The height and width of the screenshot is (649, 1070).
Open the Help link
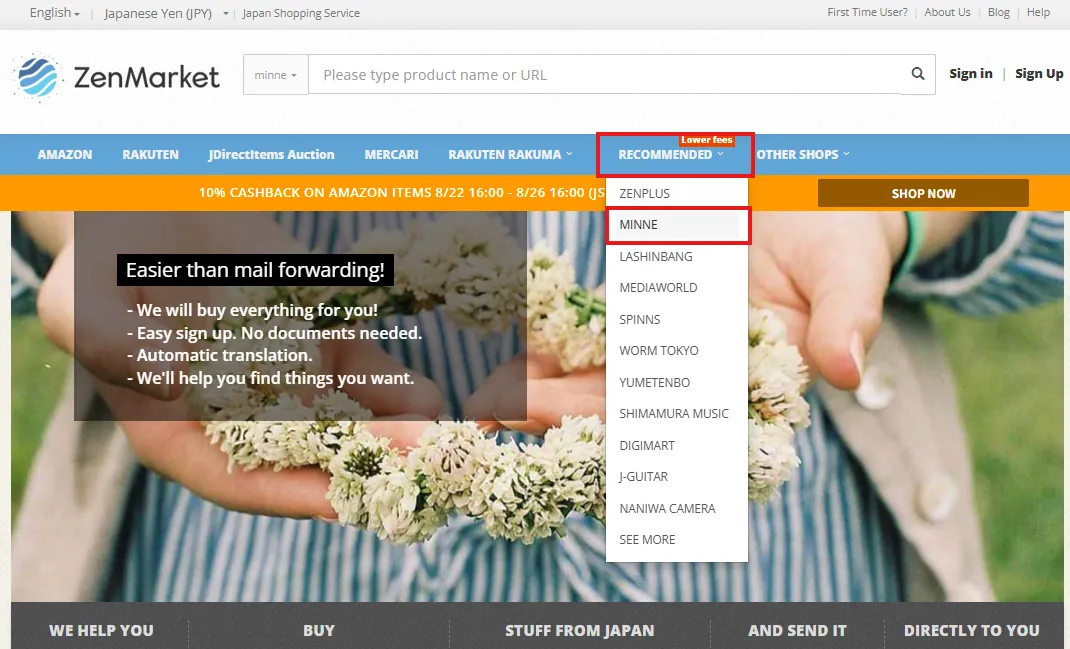[1038, 12]
